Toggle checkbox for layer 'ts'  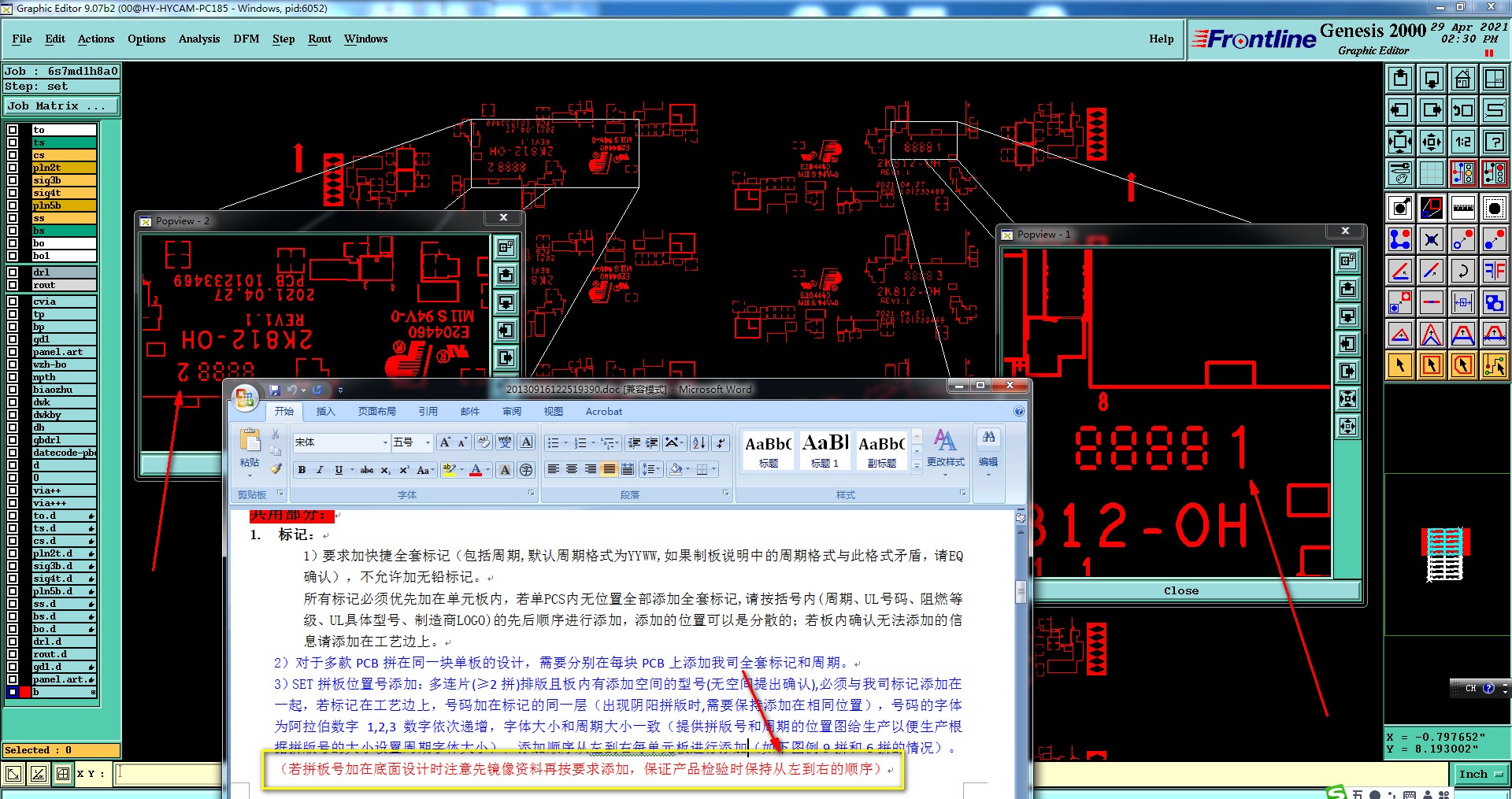click(x=13, y=142)
